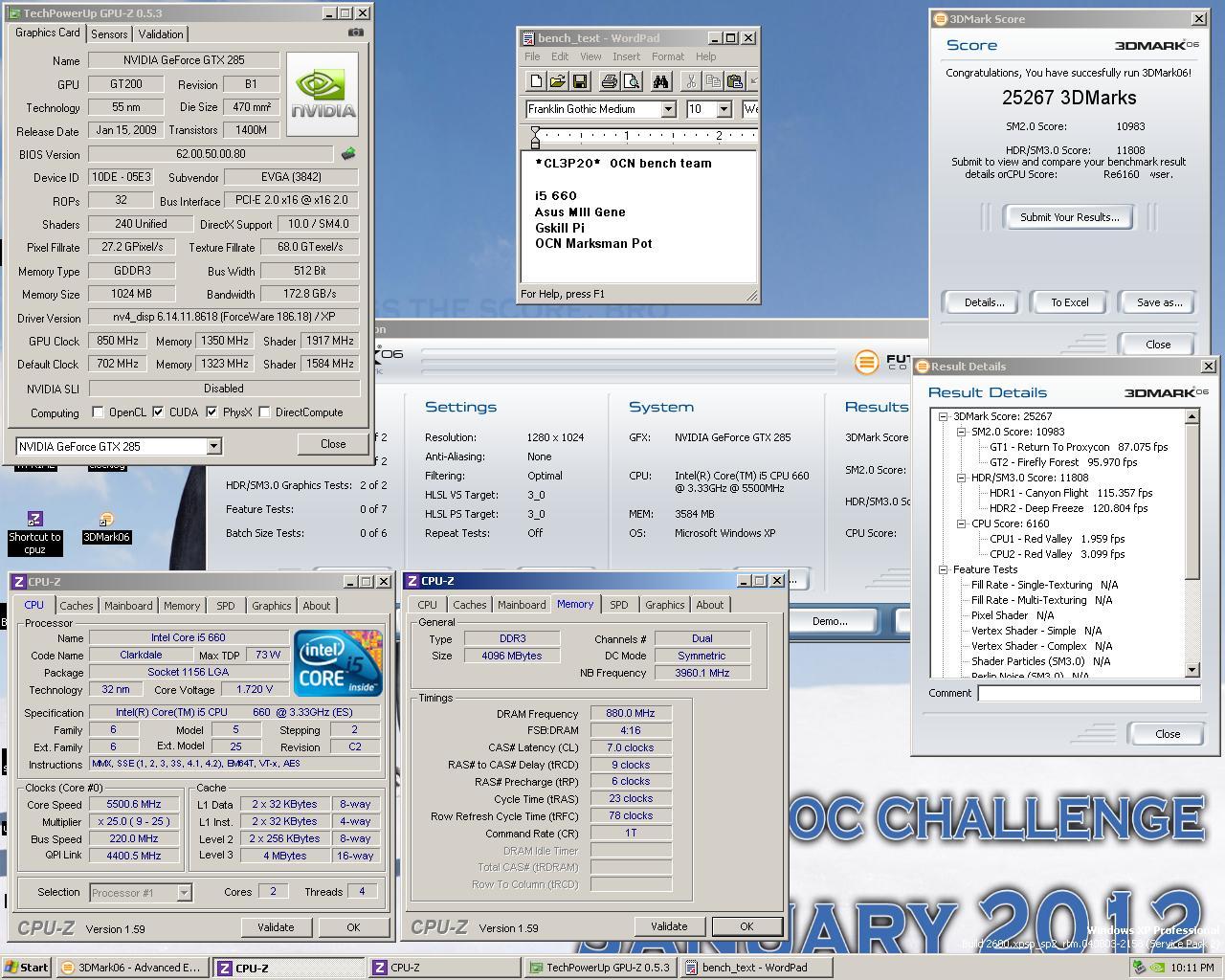Click the Futuremark orange logo icon
Viewport: 1225px width, 980px height.
pyautogui.click(x=866, y=362)
